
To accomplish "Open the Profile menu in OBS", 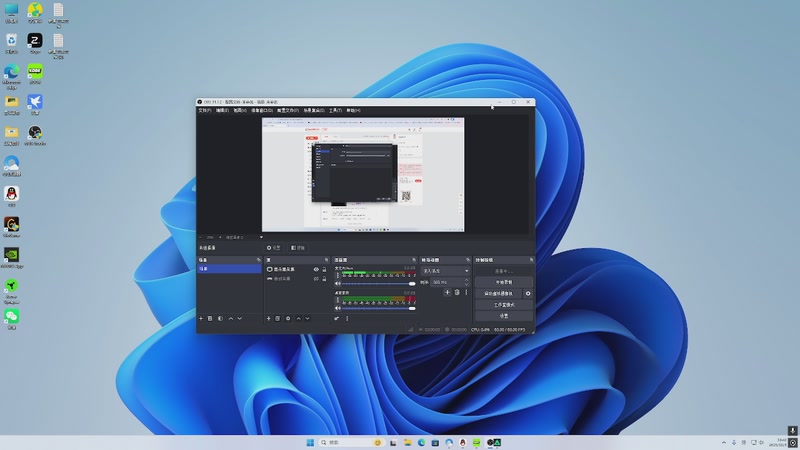I will pyautogui.click(x=287, y=110).
